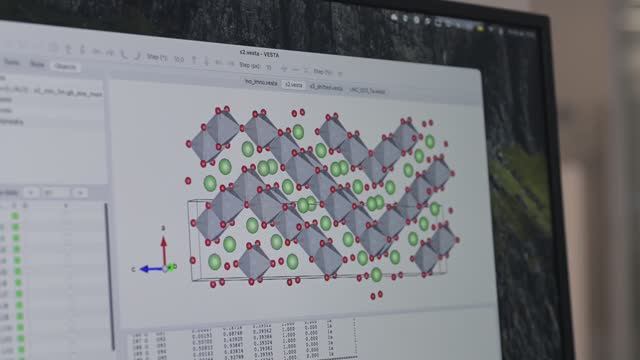Image resolution: width=640 pixels, height=360 pixels.
Task: Rotate the structure clockwise with toolbar icon
Action: tap(138, 55)
